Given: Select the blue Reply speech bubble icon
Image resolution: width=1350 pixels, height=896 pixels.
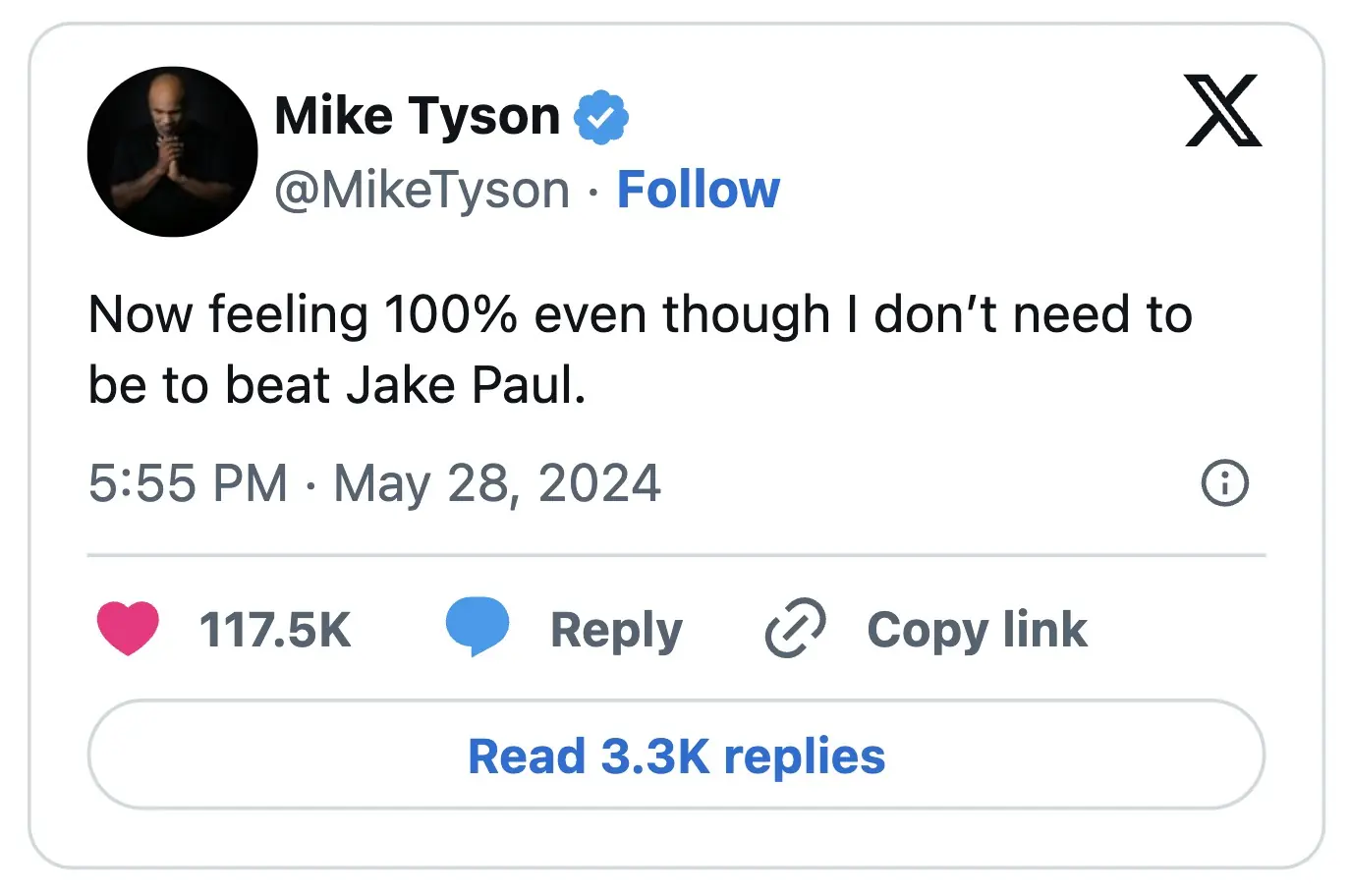Looking at the screenshot, I should pyautogui.click(x=478, y=626).
